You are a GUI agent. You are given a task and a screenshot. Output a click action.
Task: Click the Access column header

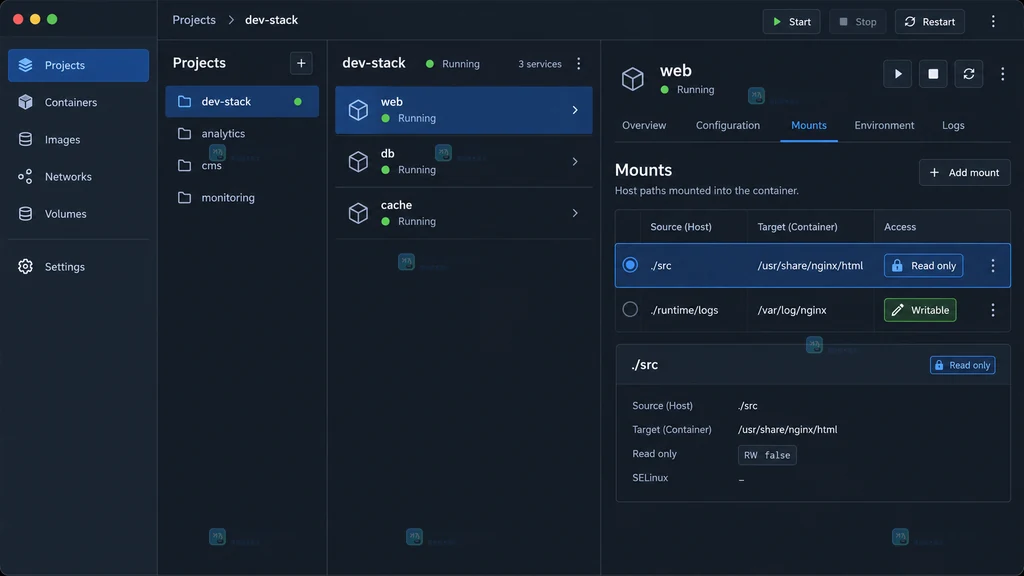(900, 227)
